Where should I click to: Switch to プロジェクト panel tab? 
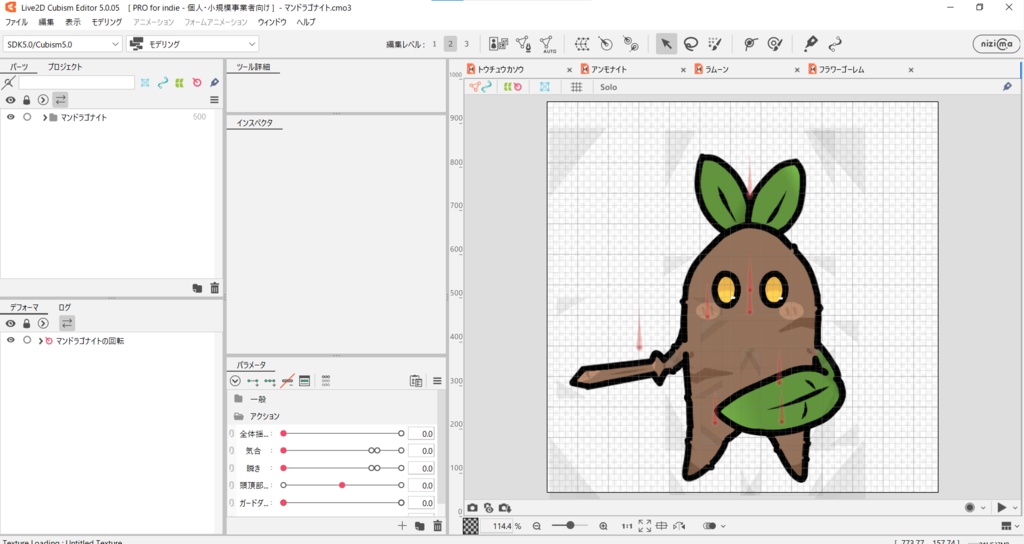point(65,67)
